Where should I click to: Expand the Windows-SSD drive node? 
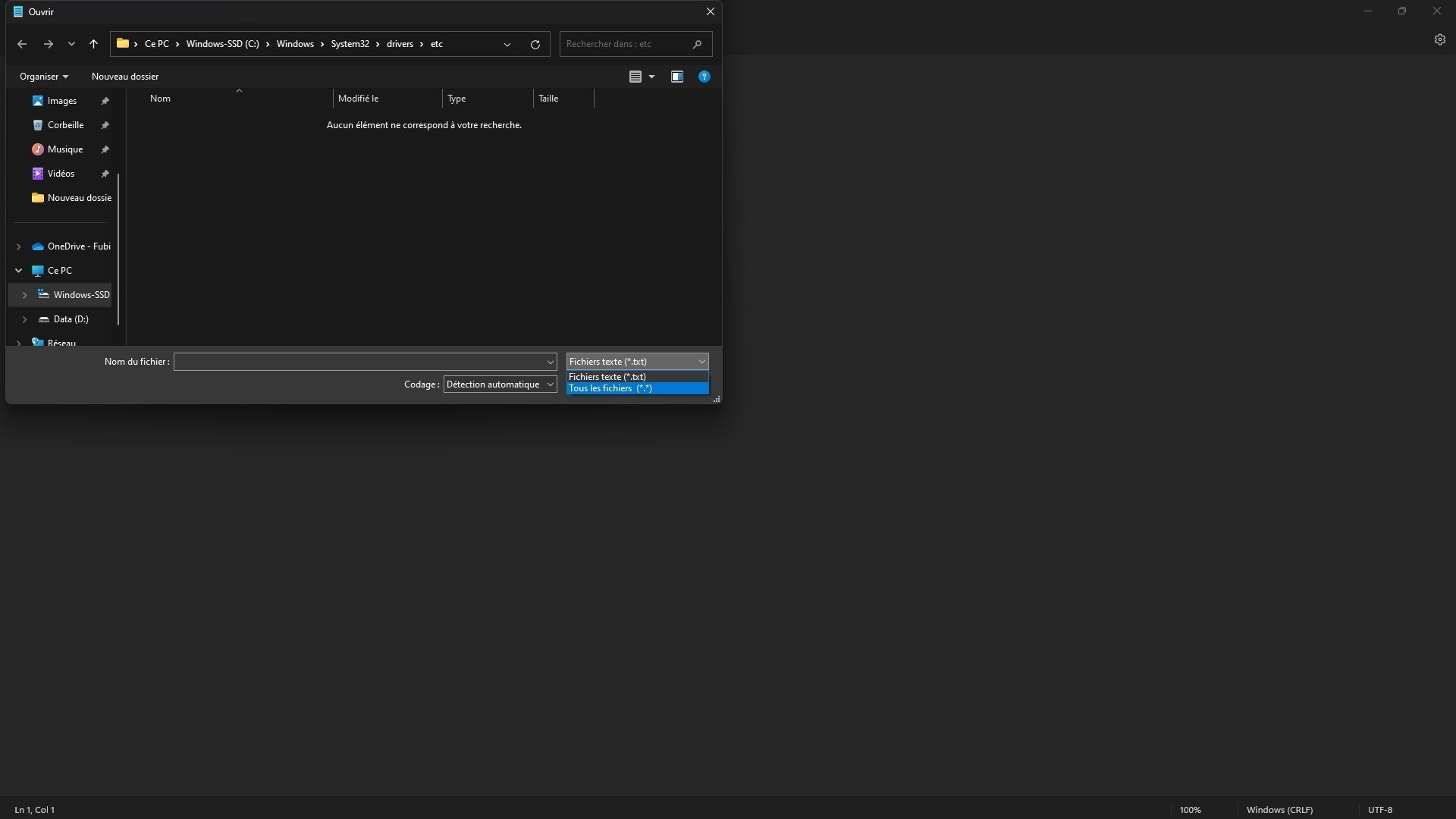25,295
